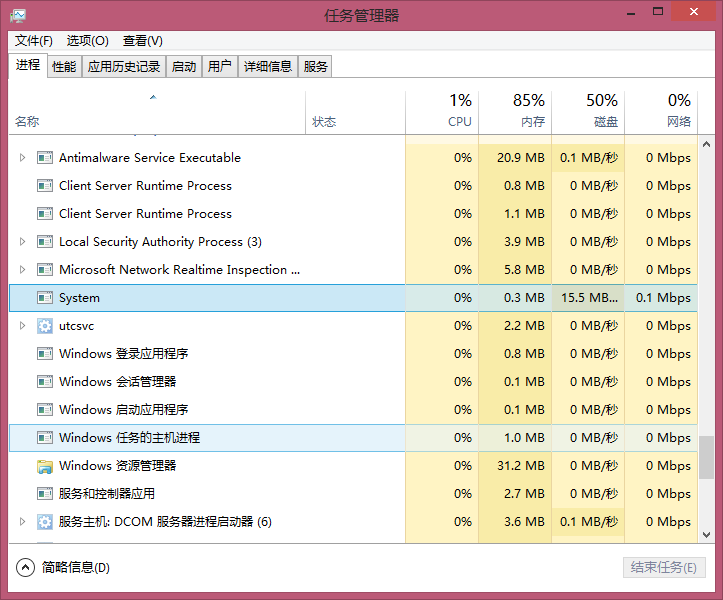
Task: Click the 简略信息(D) link
Action: pyautogui.click(x=76, y=568)
